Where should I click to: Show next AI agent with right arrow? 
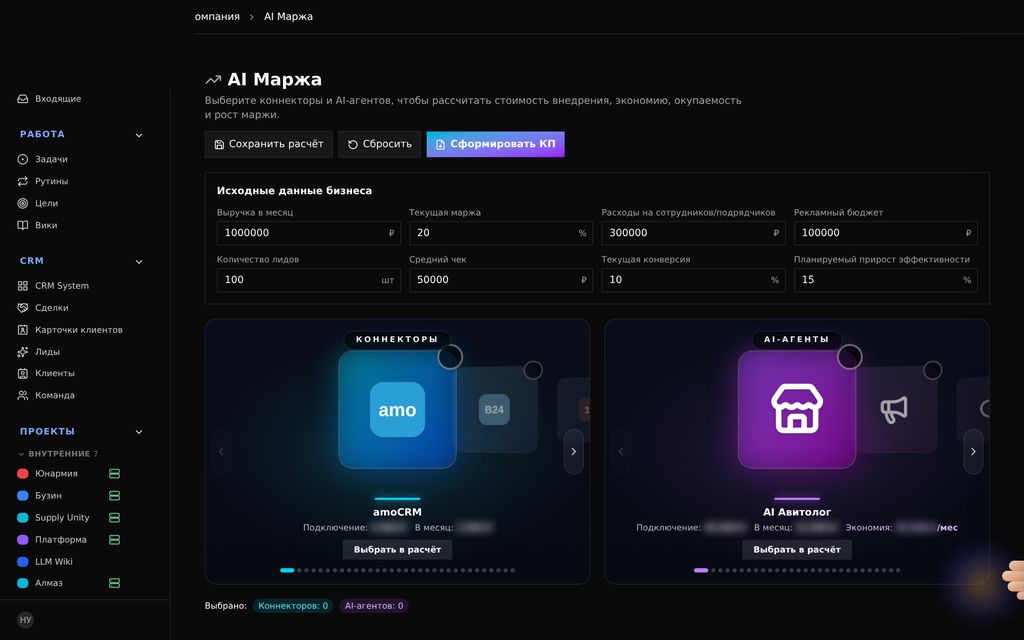click(973, 451)
